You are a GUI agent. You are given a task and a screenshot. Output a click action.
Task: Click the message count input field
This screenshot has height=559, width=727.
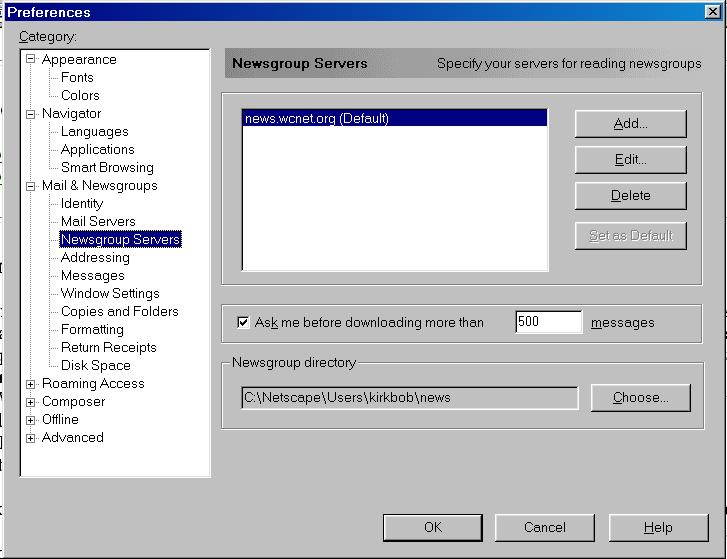tap(548, 322)
